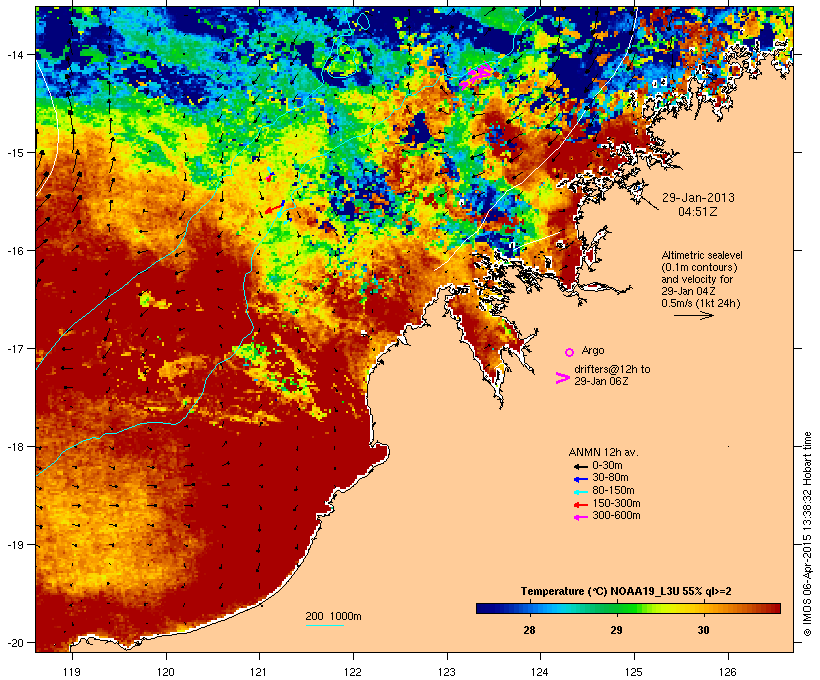Viewport: 820px width, 680px height.
Task: Click the 'ANMN 12h av.' legend heading
Action: [x=603, y=452]
